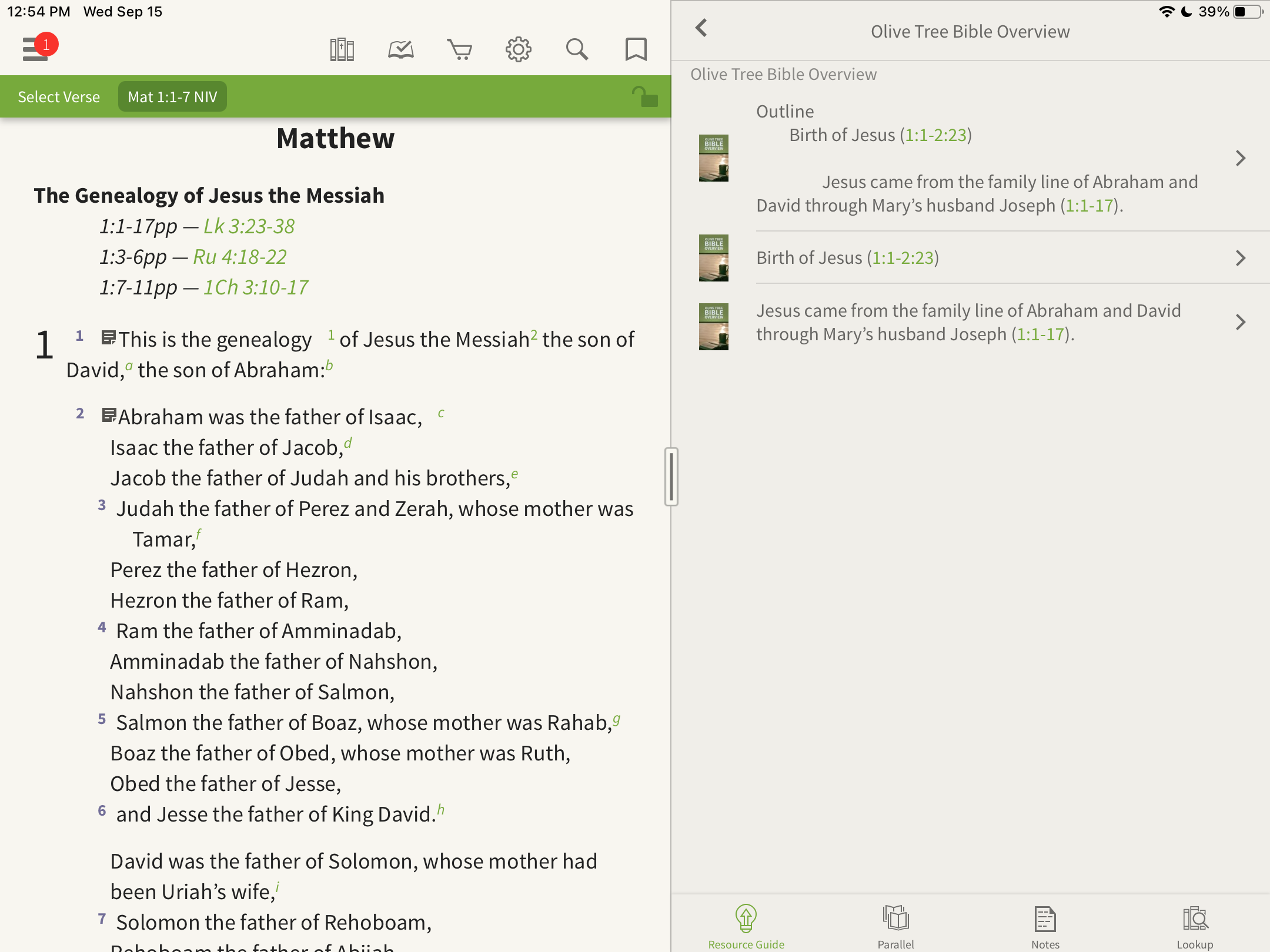Open the store shopping cart

(x=460, y=49)
